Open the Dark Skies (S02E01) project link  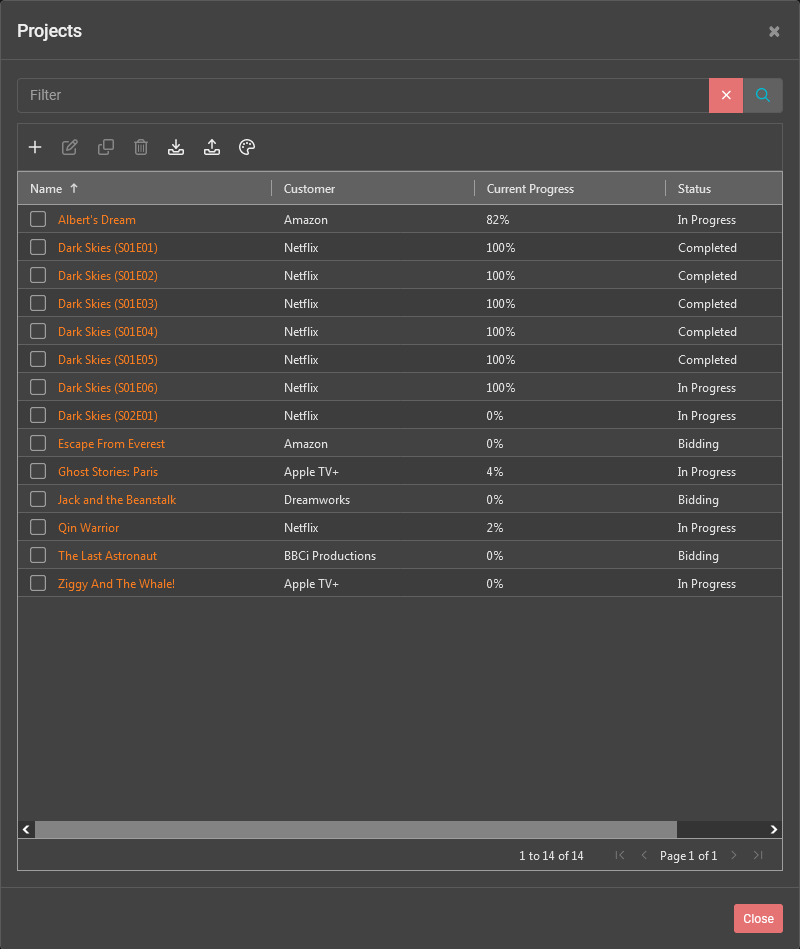coord(107,415)
